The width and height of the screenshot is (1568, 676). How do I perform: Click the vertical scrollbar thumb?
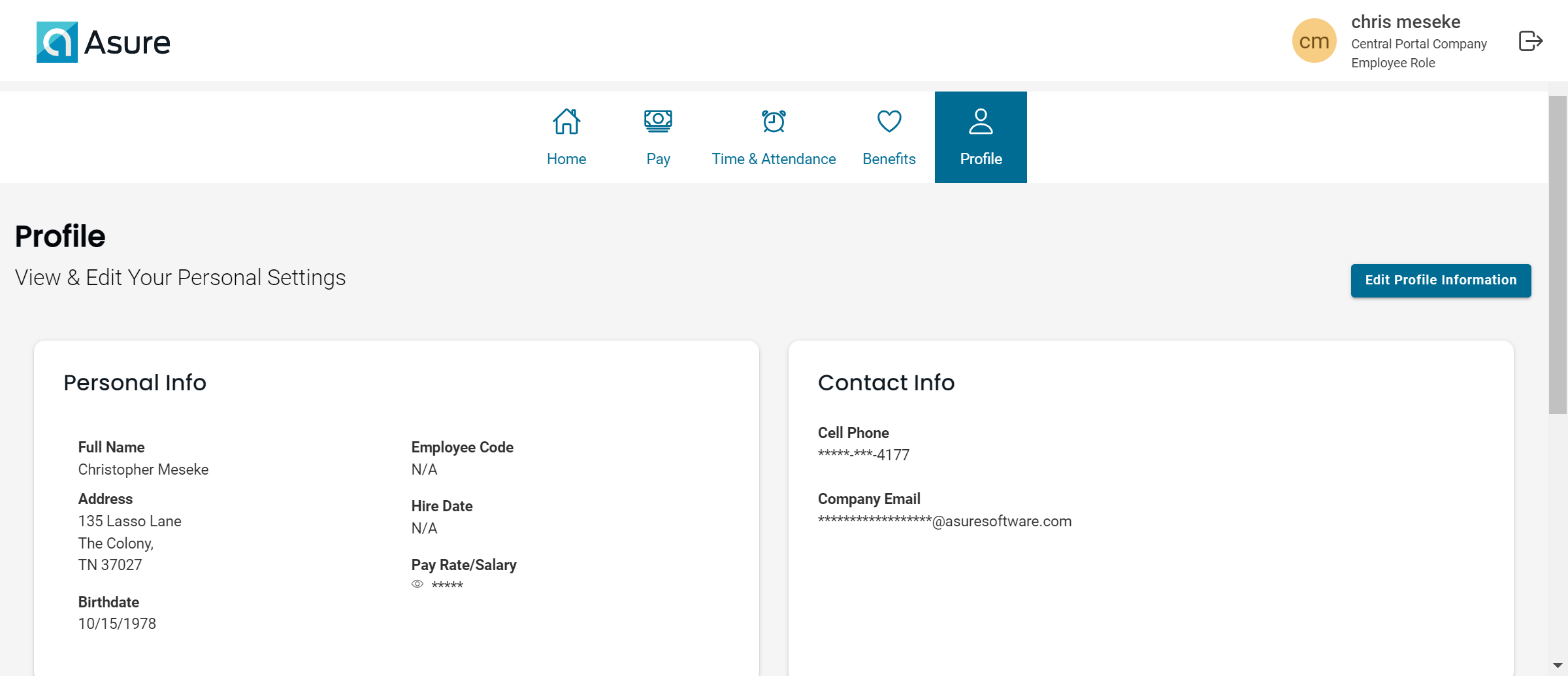pos(1558,255)
